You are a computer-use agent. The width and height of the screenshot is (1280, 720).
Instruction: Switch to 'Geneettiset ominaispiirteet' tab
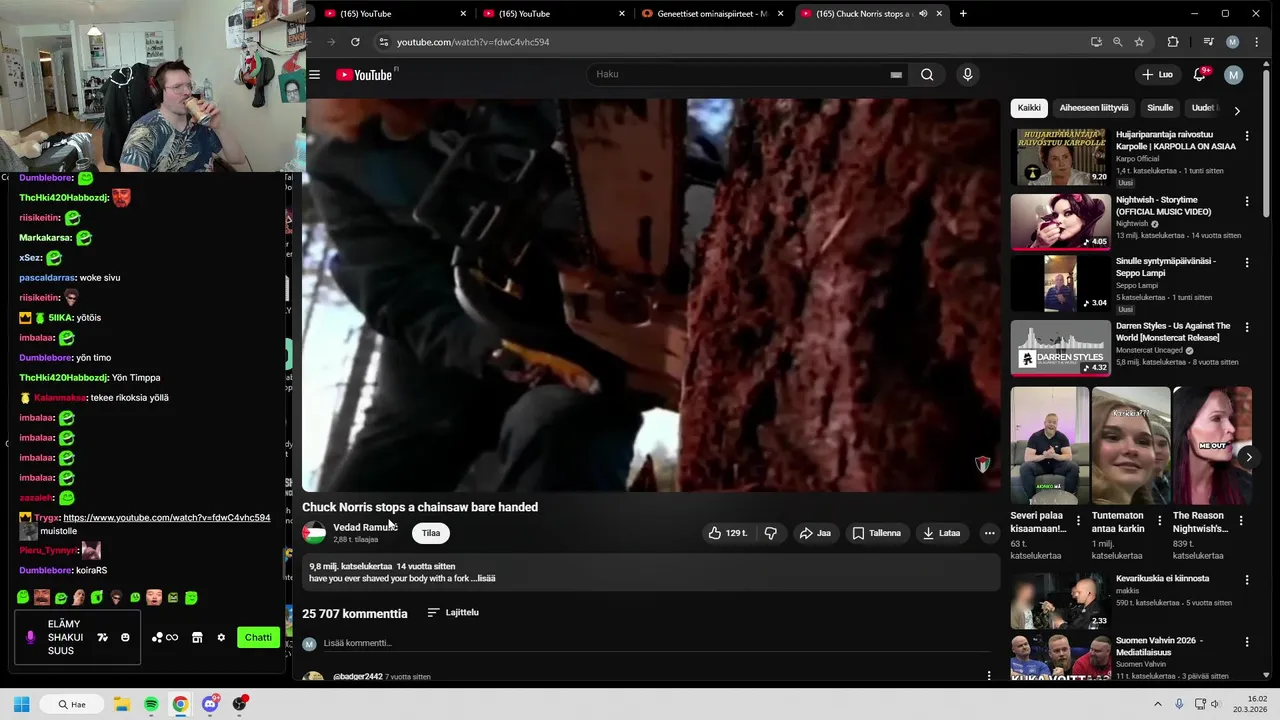tap(713, 14)
